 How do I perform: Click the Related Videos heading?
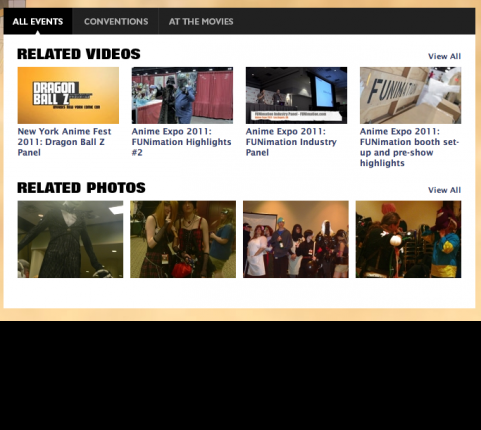79,54
